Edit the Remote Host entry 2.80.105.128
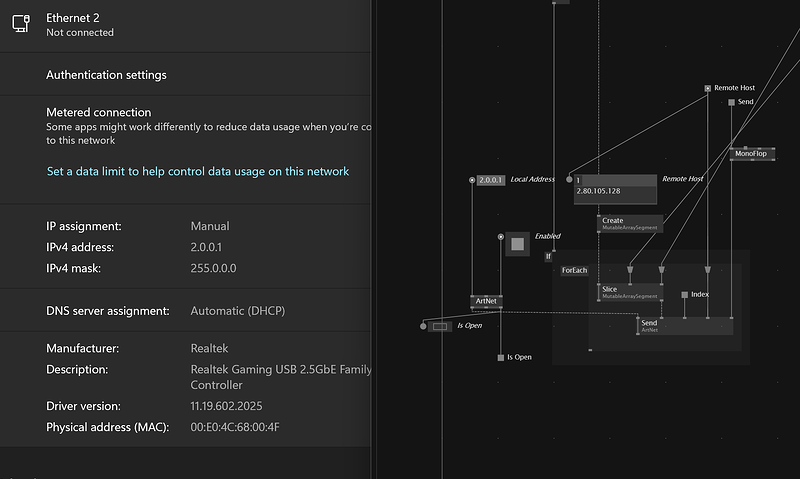The width and height of the screenshot is (800, 479). [x=615, y=191]
